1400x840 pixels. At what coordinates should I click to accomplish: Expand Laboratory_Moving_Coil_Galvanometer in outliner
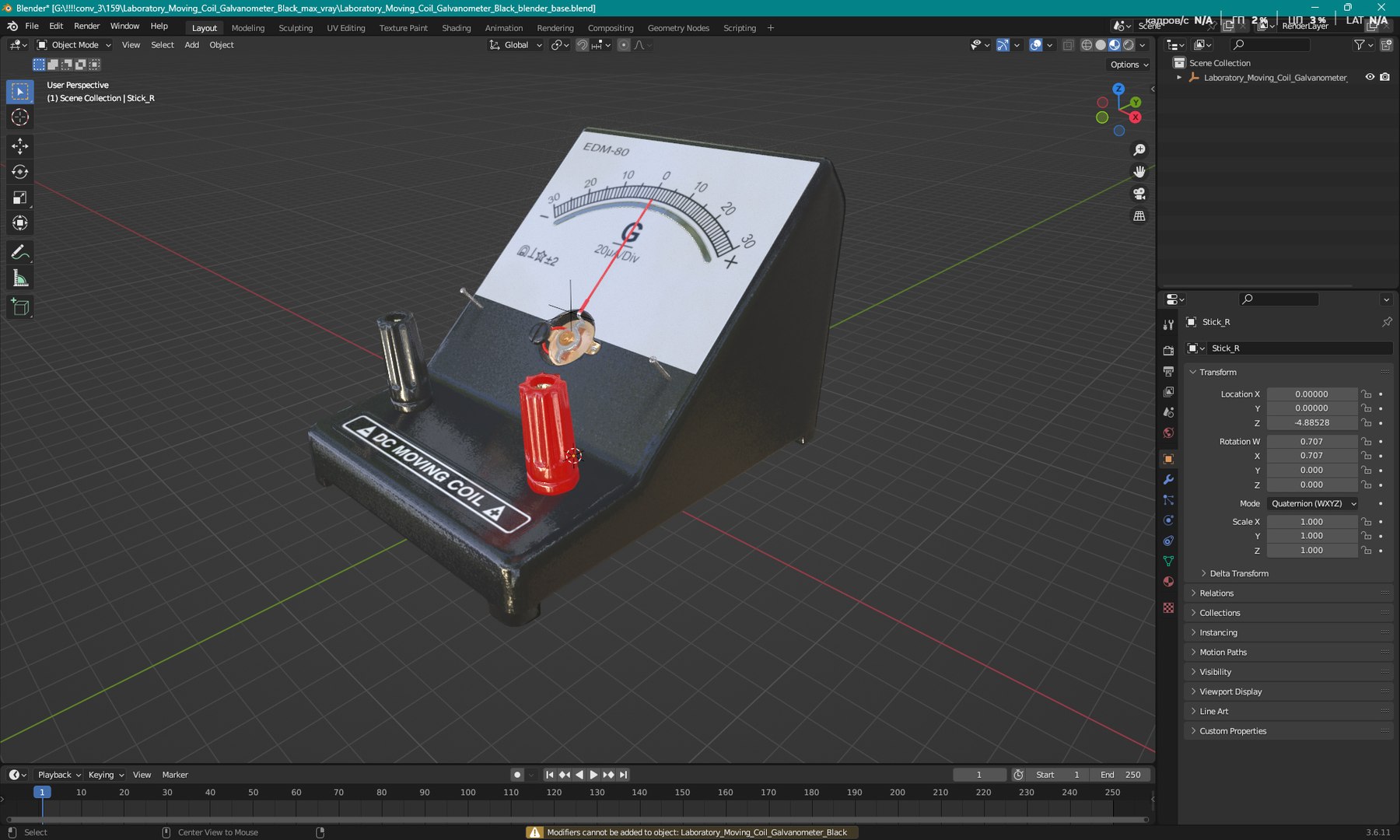coord(1179,77)
